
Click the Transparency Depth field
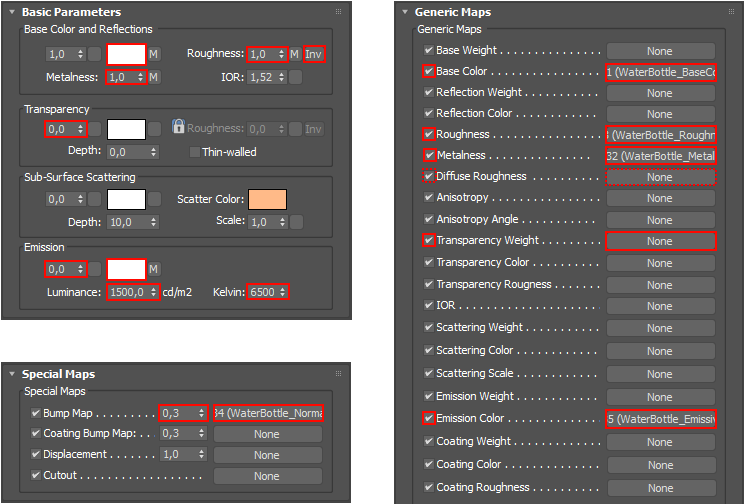[132, 152]
